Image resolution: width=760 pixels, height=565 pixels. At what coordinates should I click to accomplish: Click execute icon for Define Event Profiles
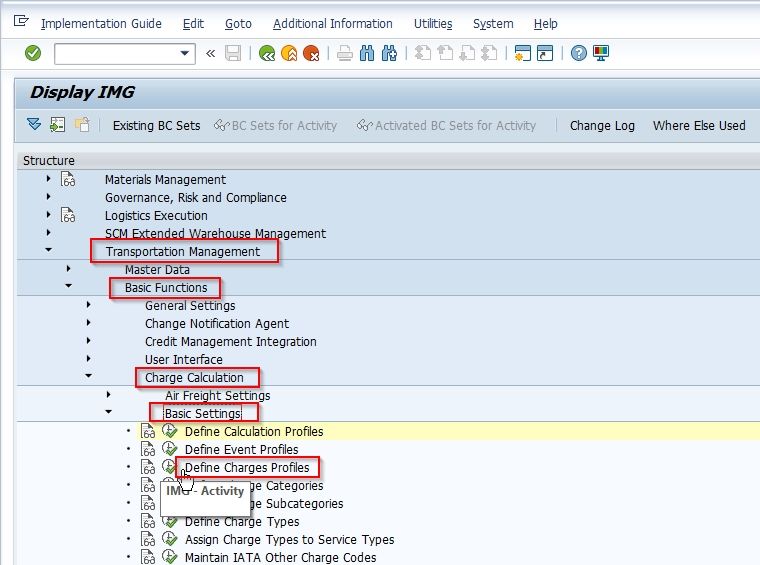tap(170, 449)
